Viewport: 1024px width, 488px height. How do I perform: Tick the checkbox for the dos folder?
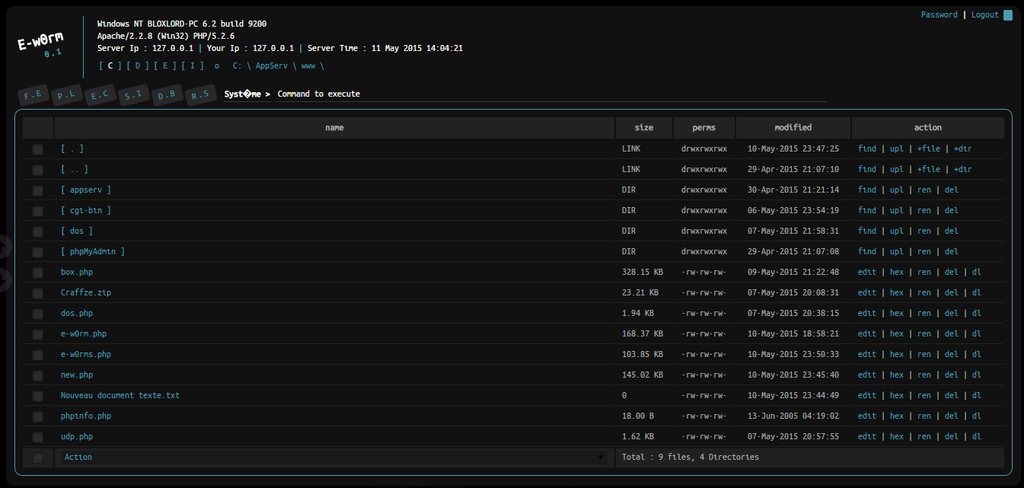point(38,231)
